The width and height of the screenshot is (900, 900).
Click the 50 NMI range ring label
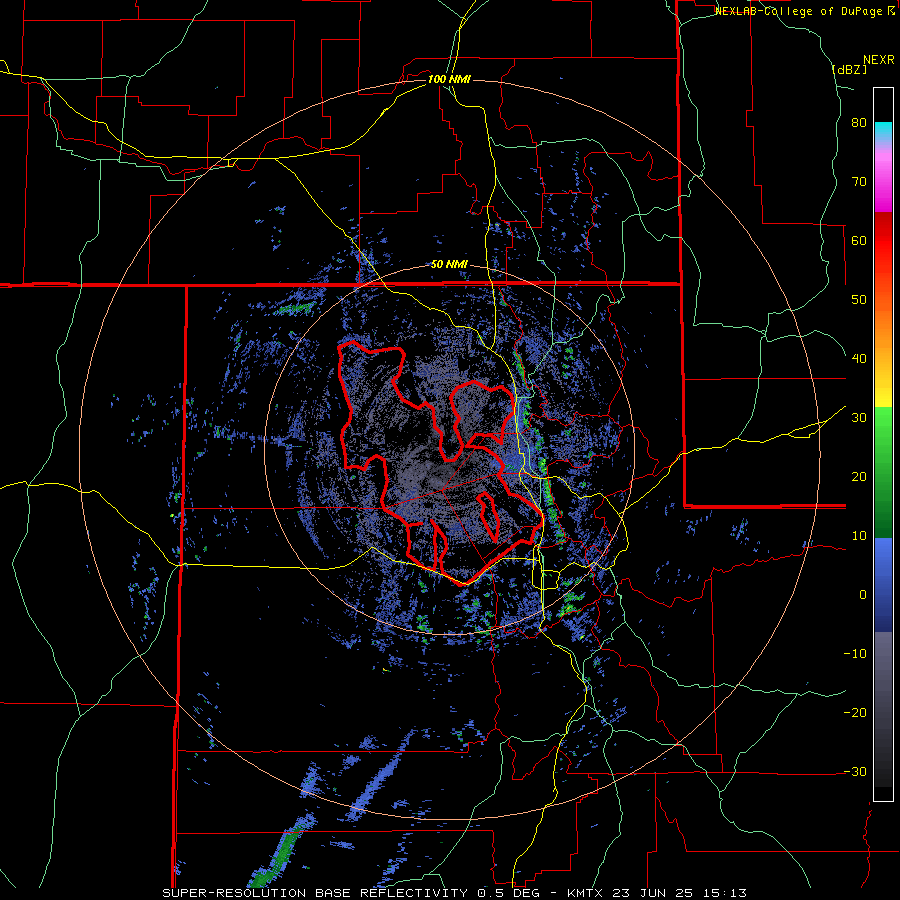(x=449, y=265)
